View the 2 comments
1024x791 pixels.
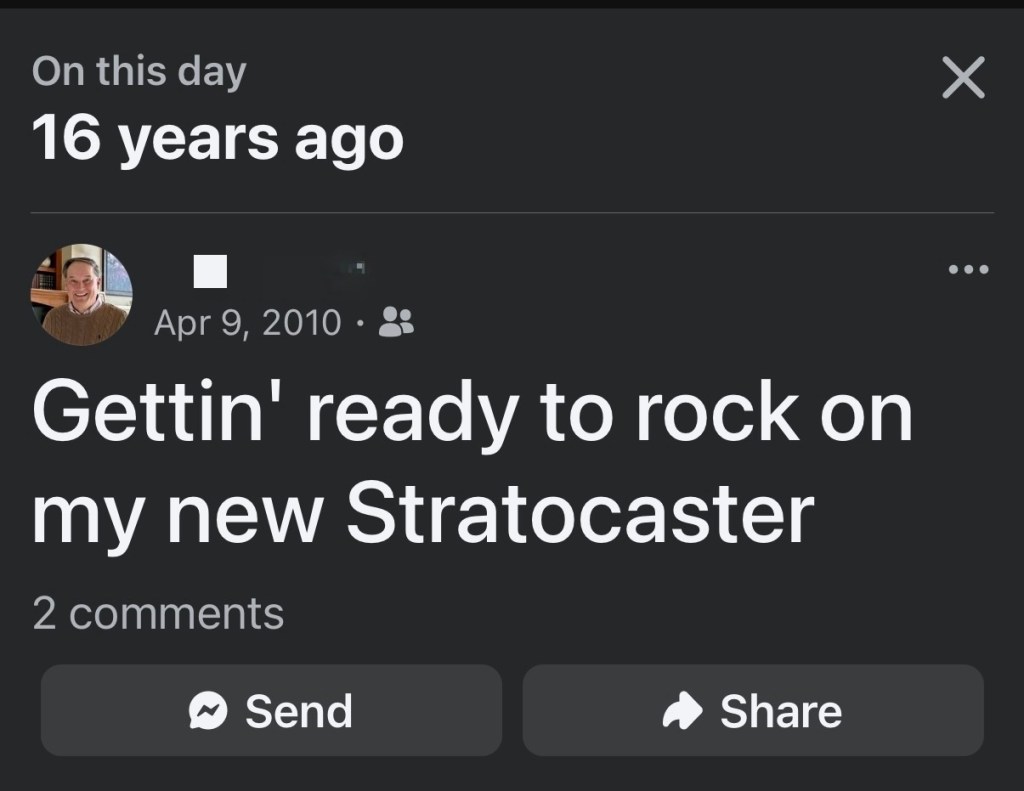tap(158, 613)
